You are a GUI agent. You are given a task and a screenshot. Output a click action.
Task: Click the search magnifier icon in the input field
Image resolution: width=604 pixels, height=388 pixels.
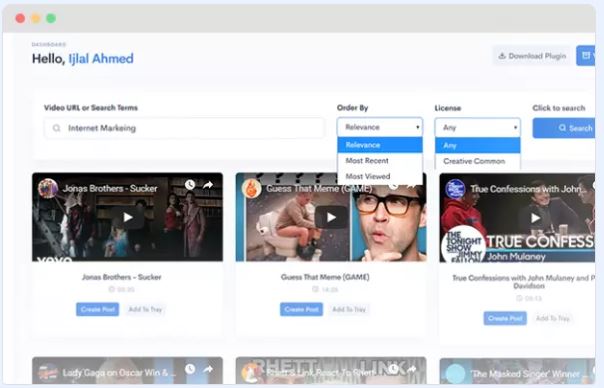(57, 128)
